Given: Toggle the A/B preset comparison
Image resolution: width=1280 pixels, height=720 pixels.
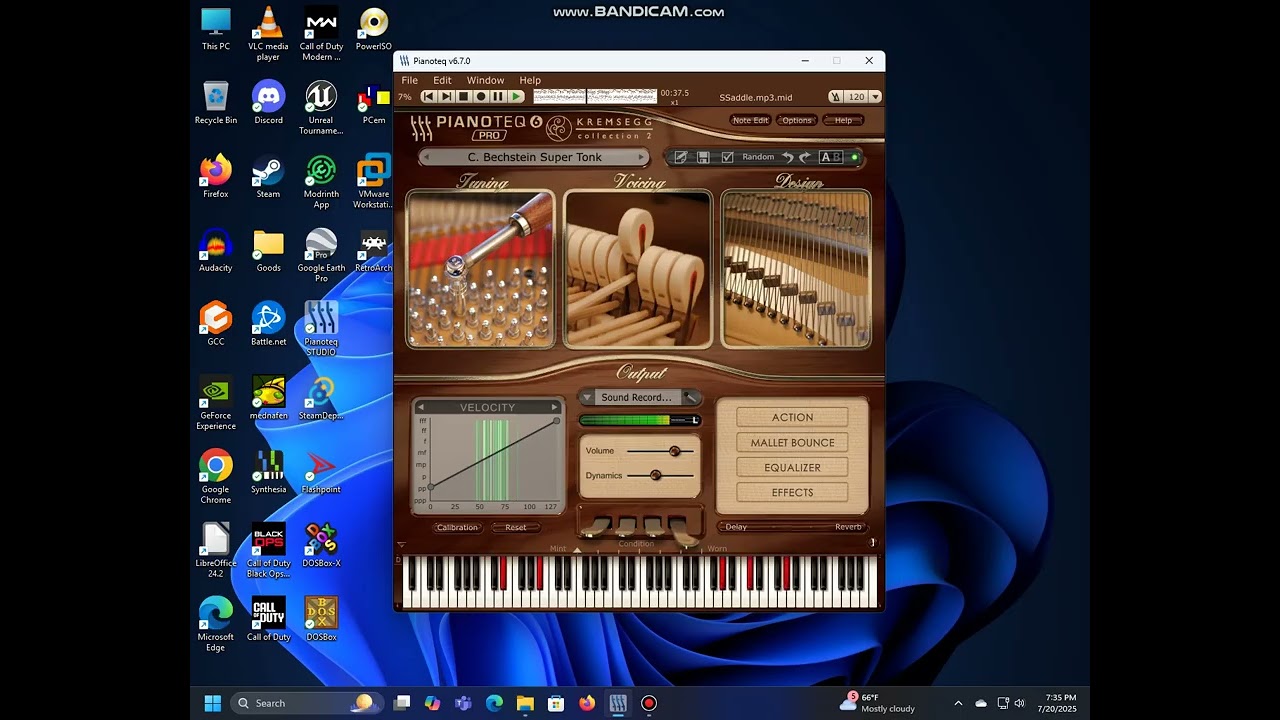Looking at the screenshot, I should coord(831,157).
